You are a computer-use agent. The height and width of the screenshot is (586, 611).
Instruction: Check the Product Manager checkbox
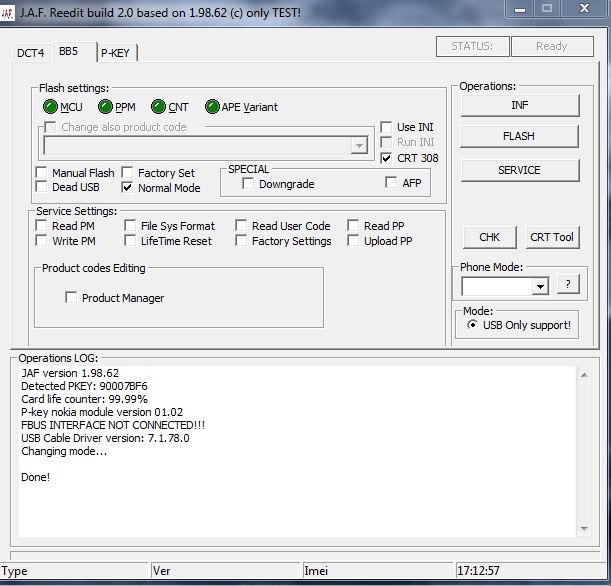click(x=71, y=297)
